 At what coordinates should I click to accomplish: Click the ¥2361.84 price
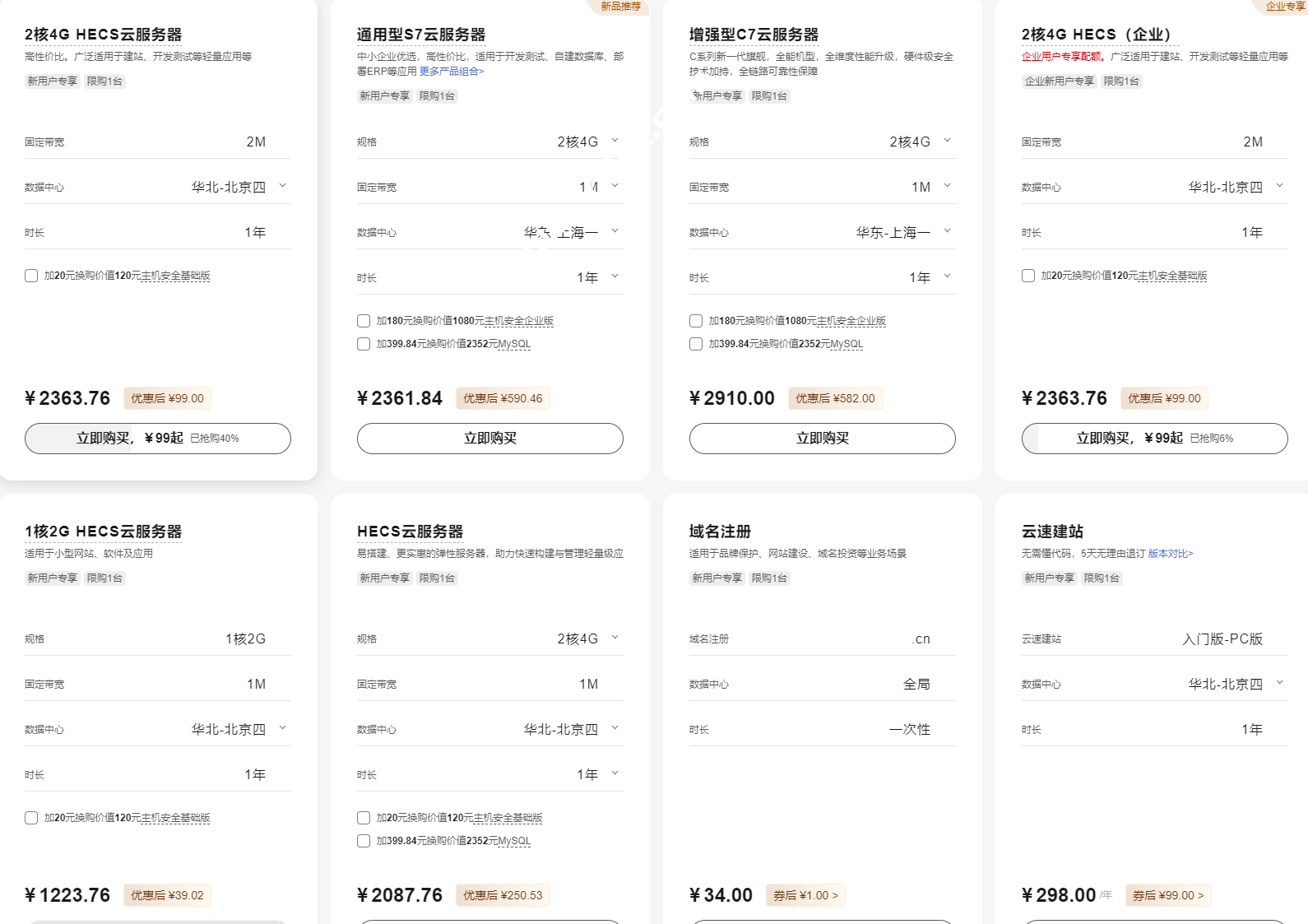click(400, 398)
